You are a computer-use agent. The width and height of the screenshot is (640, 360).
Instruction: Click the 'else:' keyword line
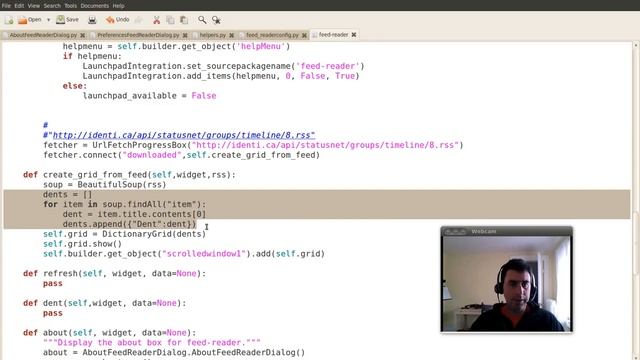tap(75, 86)
